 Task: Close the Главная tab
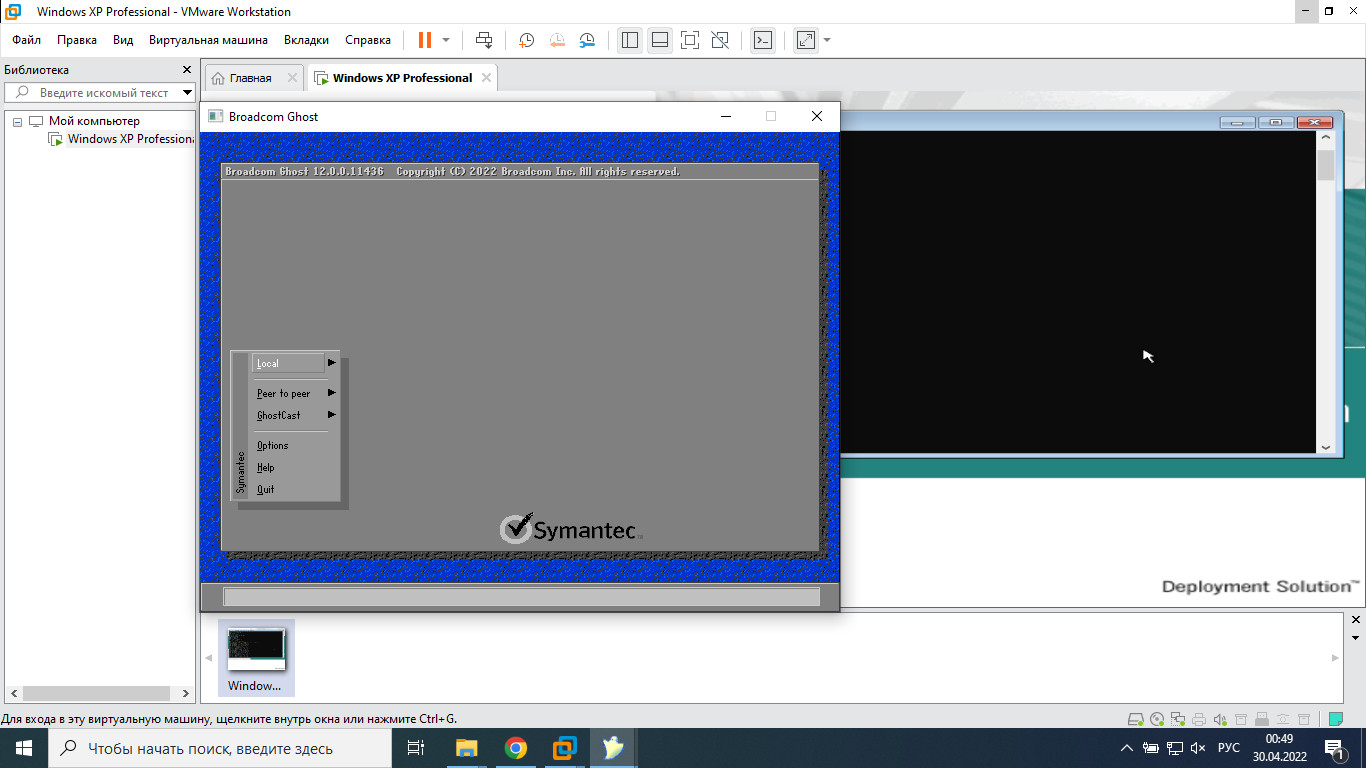pyautogui.click(x=292, y=78)
